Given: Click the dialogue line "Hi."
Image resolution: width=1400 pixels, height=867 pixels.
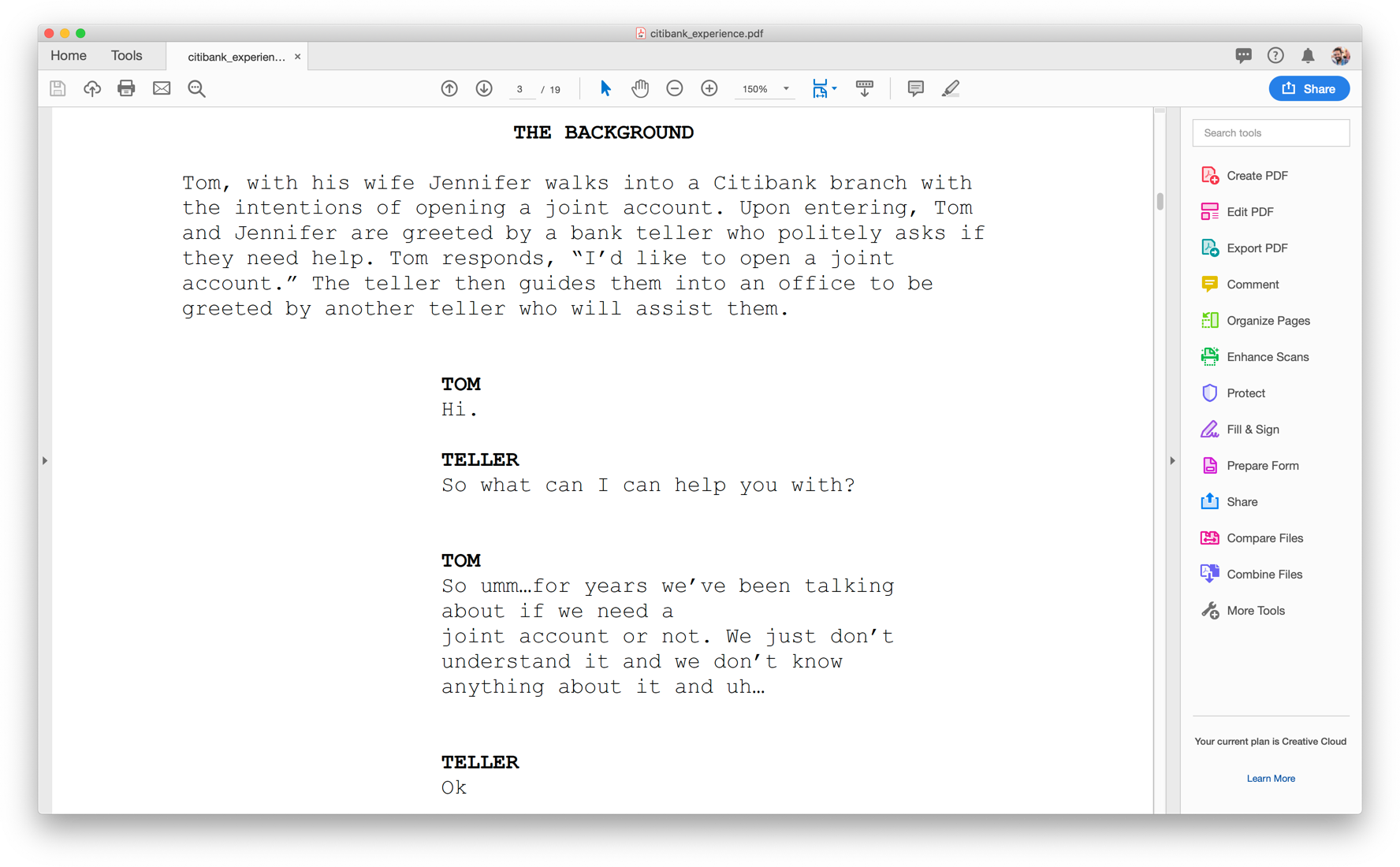Looking at the screenshot, I should [x=460, y=409].
